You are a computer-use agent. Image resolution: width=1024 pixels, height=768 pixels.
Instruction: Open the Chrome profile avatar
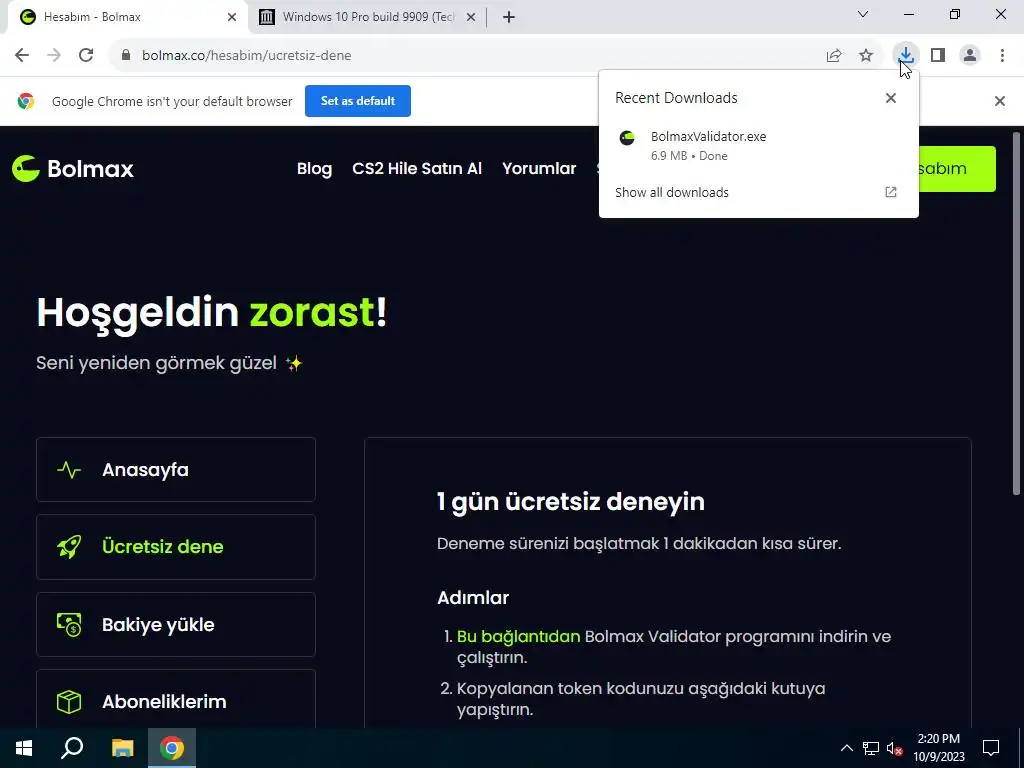pos(970,56)
